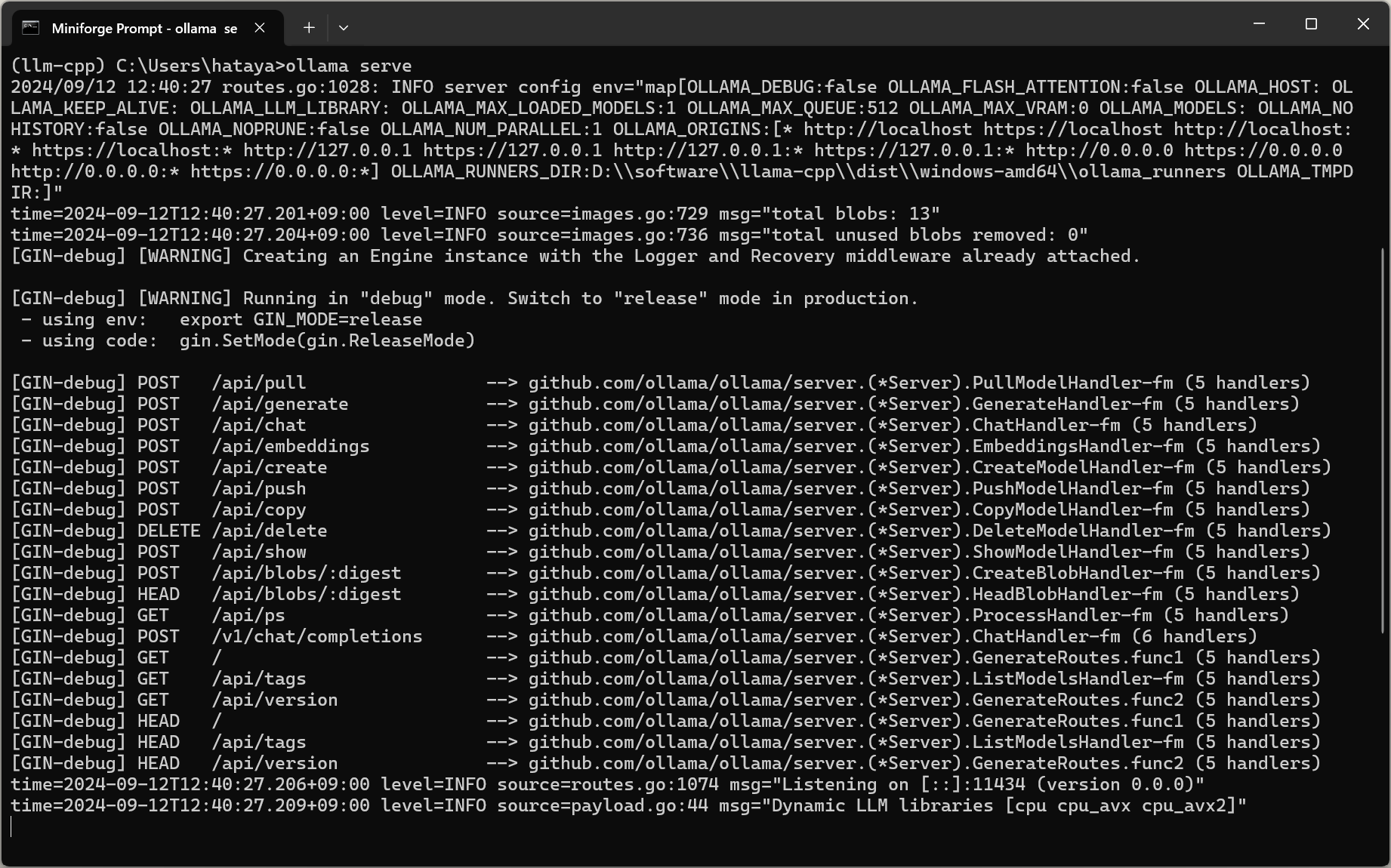Minimize the terminal window
The image size is (1391, 868).
1258,23
